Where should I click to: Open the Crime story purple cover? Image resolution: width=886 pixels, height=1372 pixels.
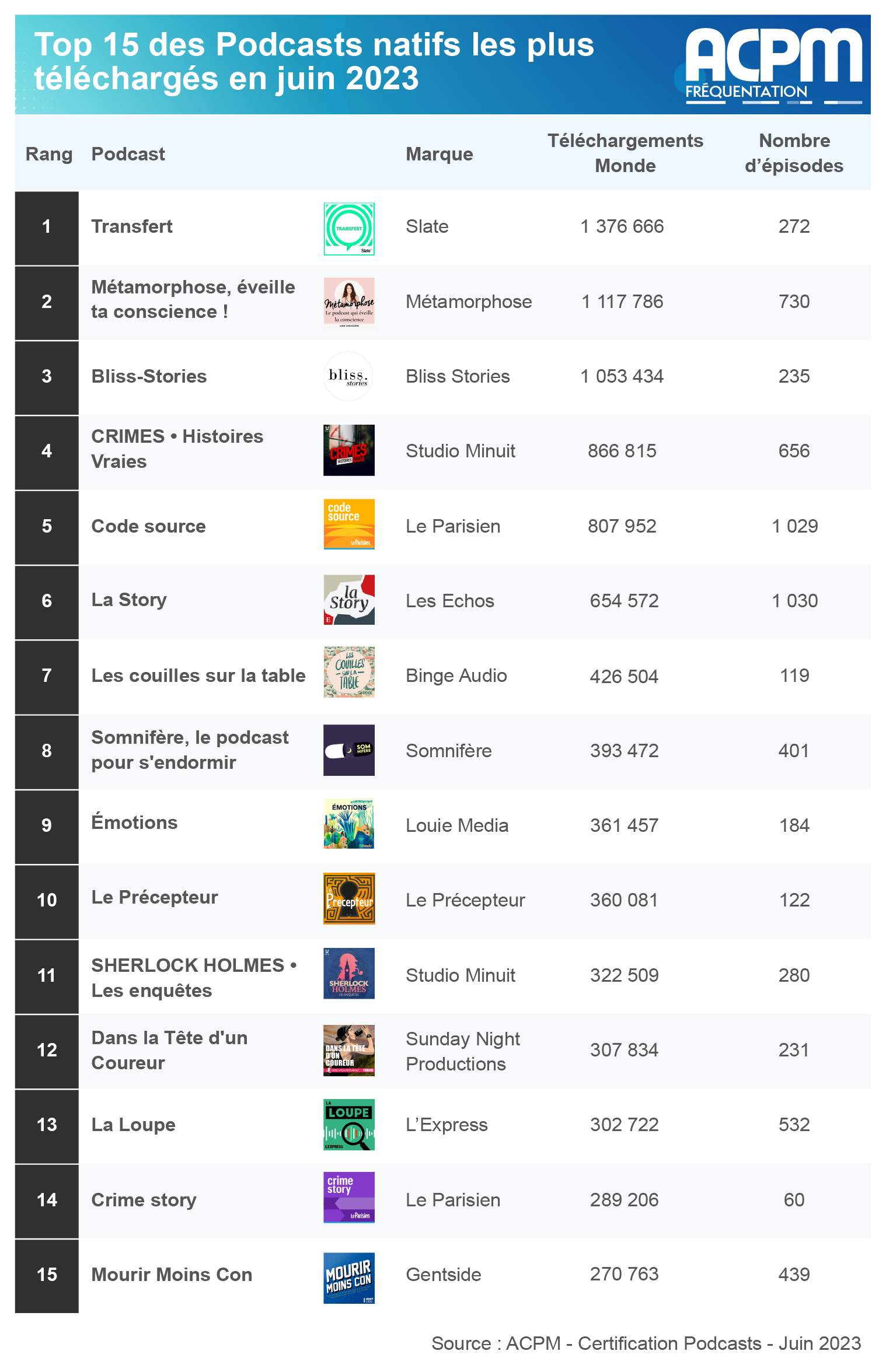349,1198
